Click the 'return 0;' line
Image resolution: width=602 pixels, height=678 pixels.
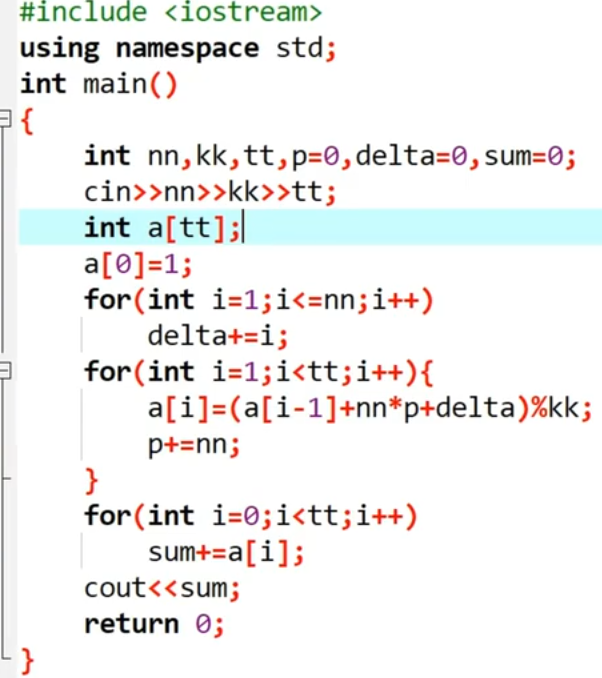coord(154,624)
